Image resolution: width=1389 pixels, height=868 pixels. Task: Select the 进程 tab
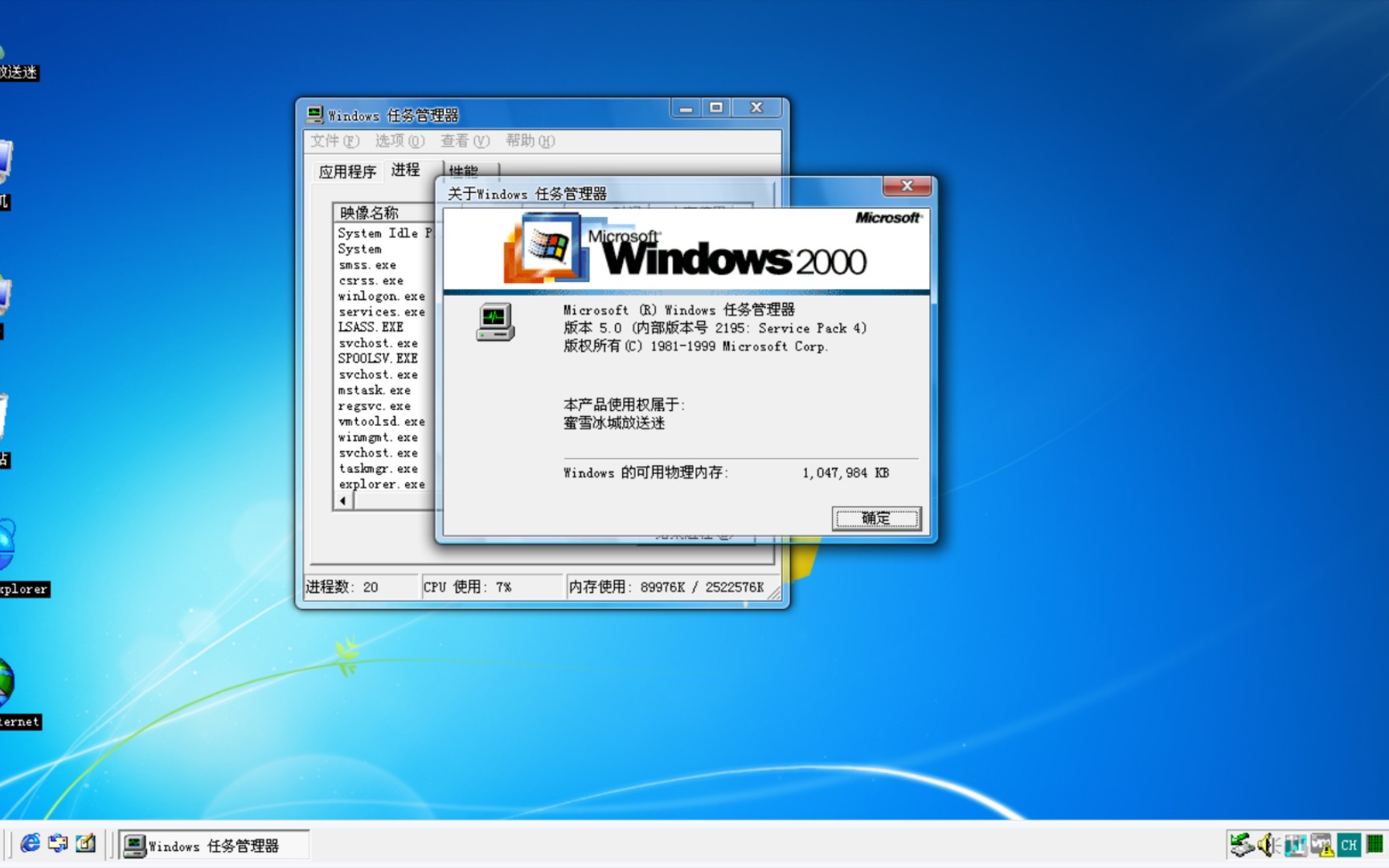(x=406, y=170)
